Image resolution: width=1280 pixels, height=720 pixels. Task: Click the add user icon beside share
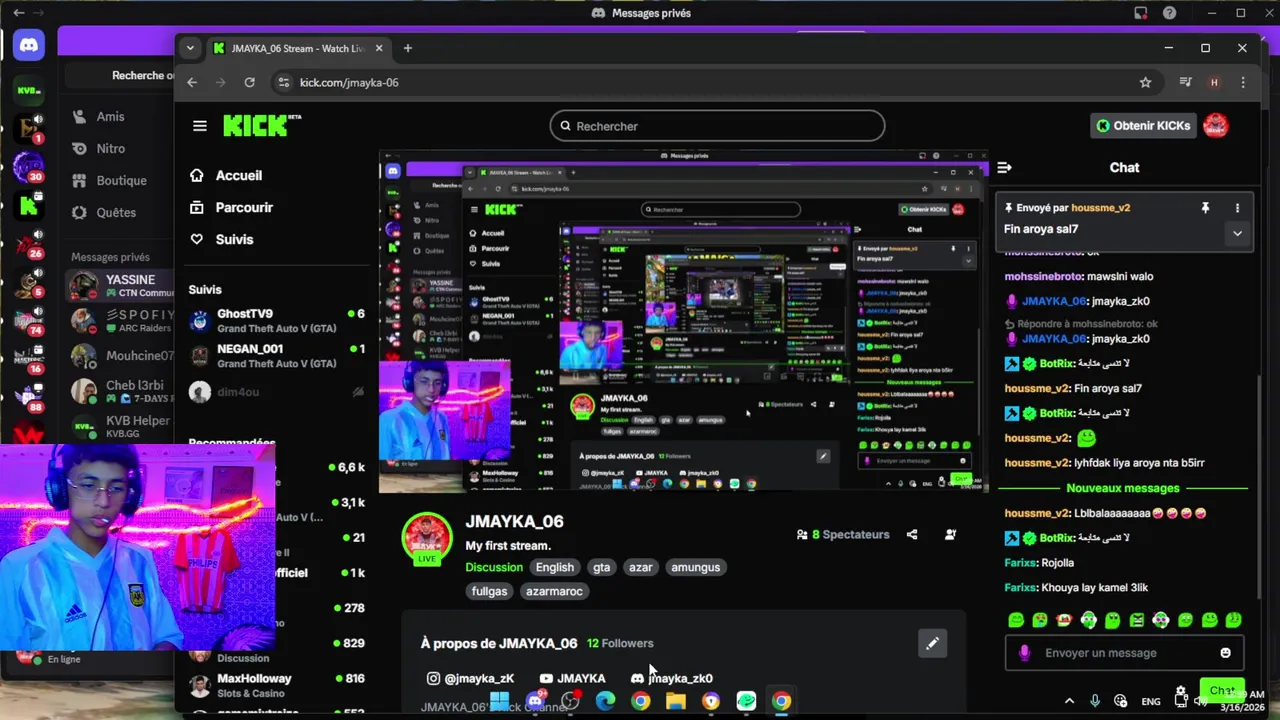950,535
